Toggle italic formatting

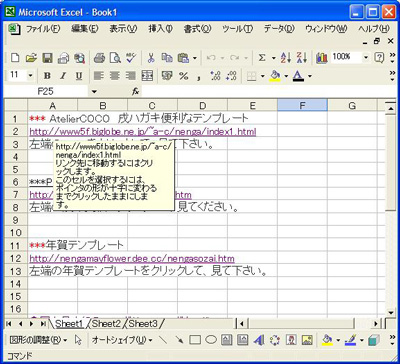point(63,76)
